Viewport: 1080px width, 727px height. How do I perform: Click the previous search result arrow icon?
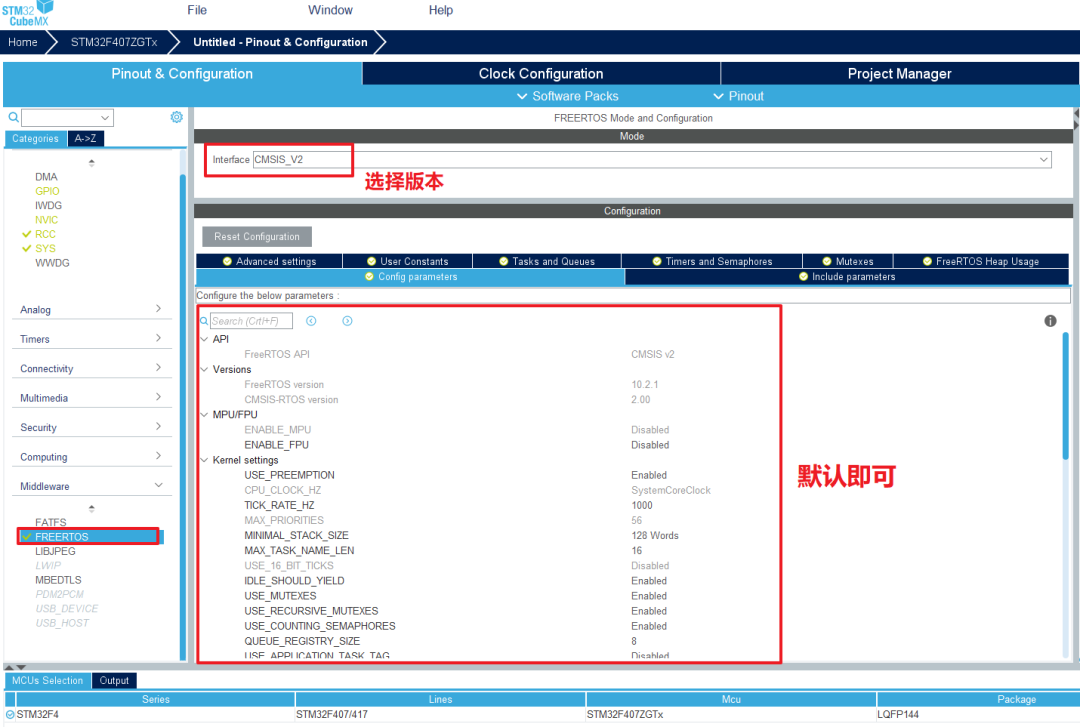(311, 321)
